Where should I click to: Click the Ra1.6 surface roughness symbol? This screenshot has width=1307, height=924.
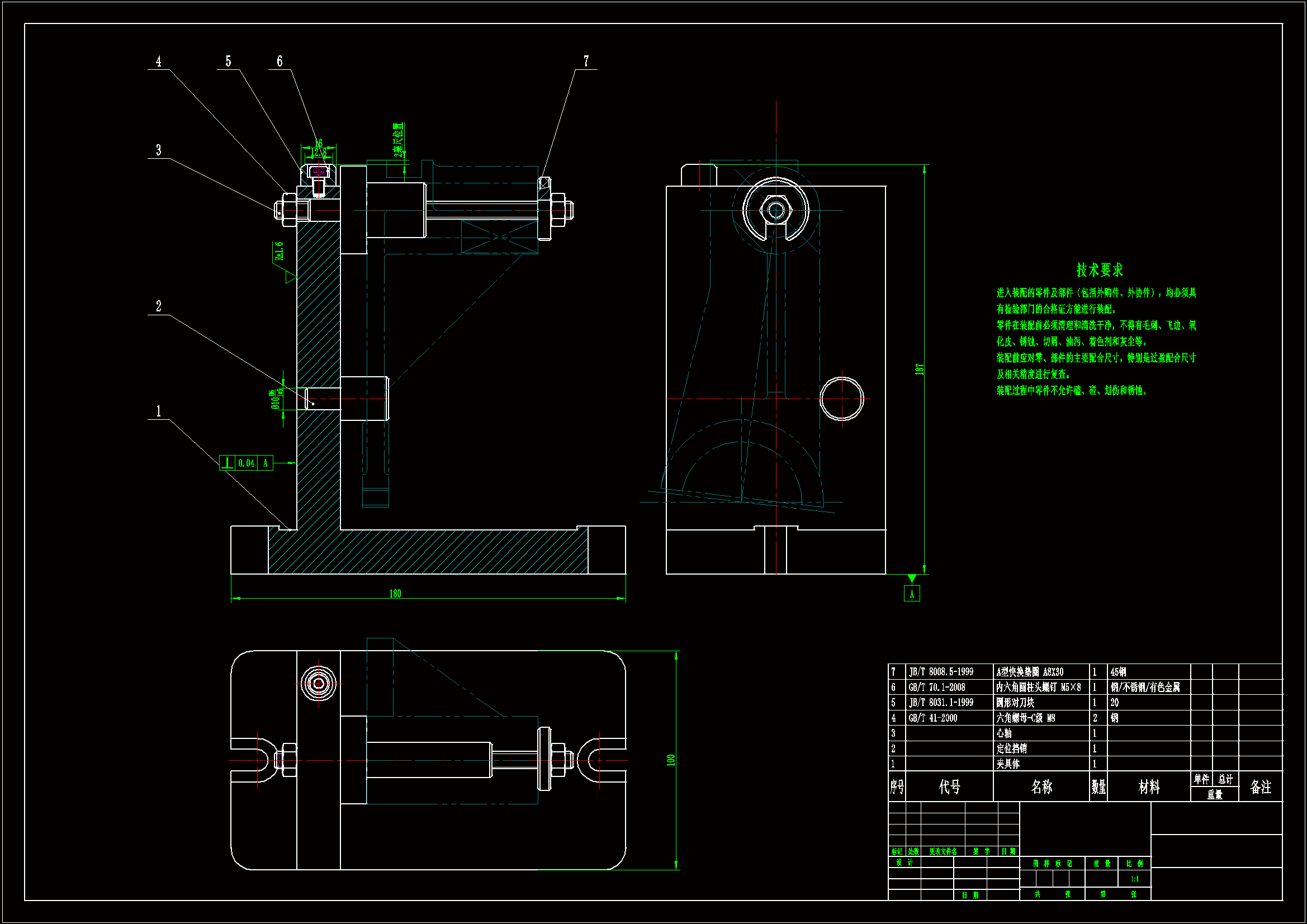280,252
